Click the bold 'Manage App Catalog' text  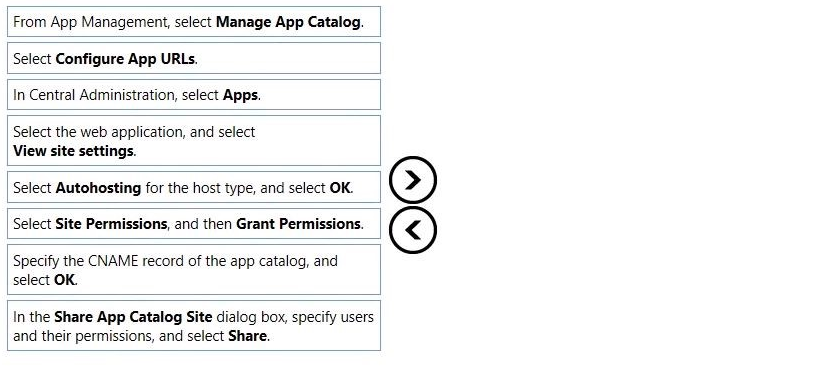coord(288,22)
